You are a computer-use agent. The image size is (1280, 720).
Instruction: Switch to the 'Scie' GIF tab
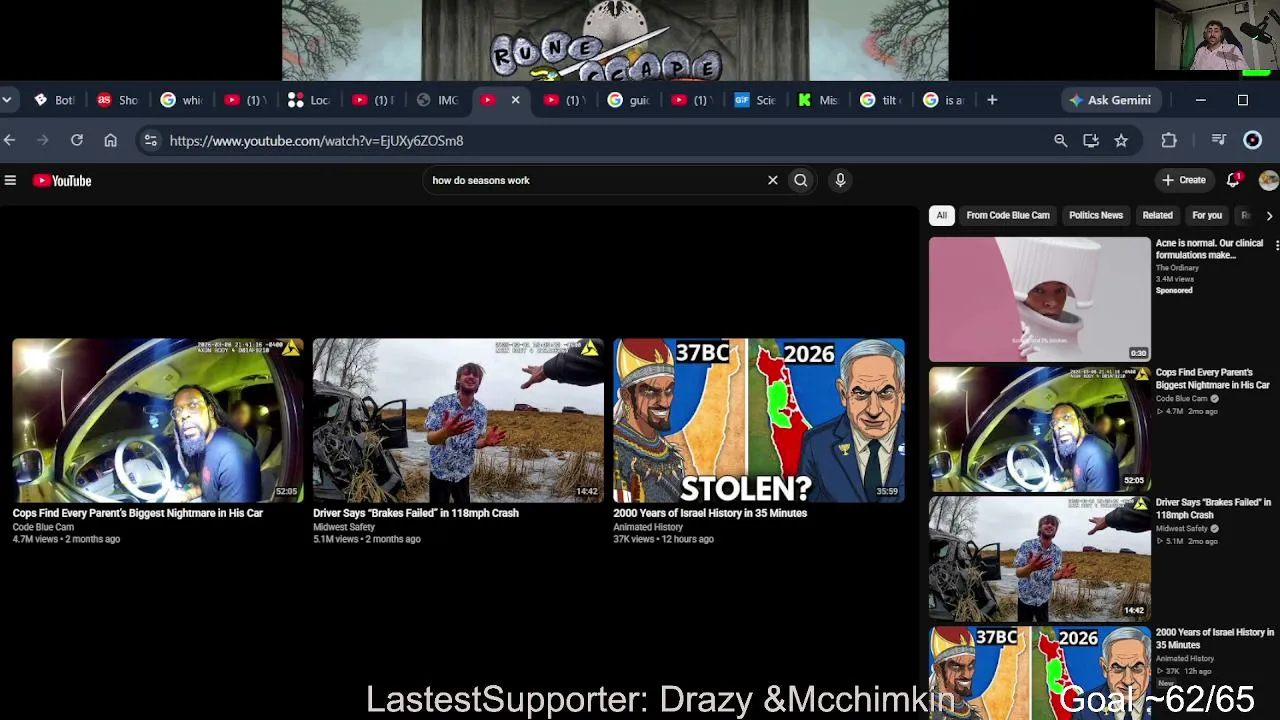[755, 100]
